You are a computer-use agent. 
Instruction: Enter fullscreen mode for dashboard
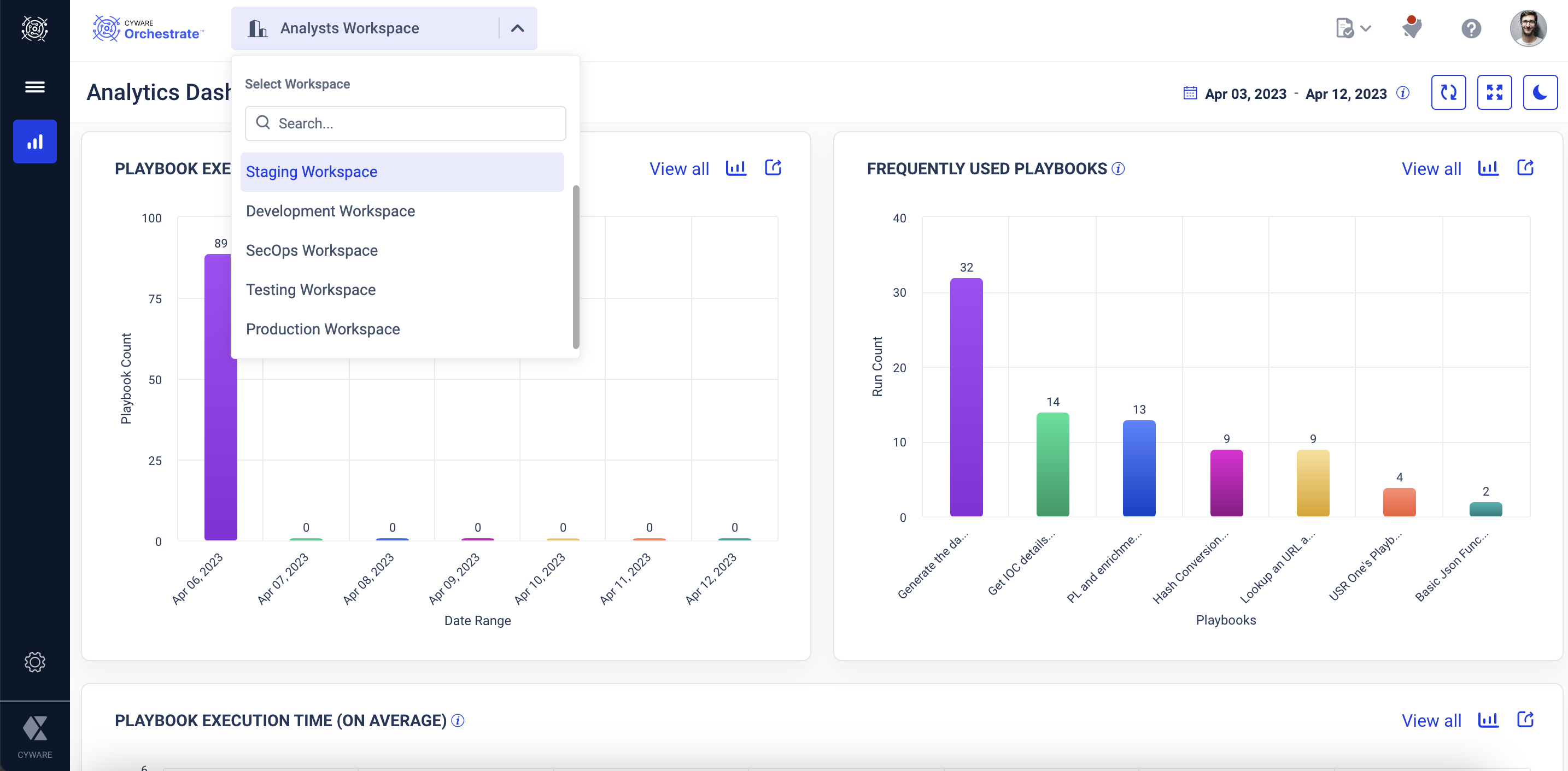pos(1494,92)
